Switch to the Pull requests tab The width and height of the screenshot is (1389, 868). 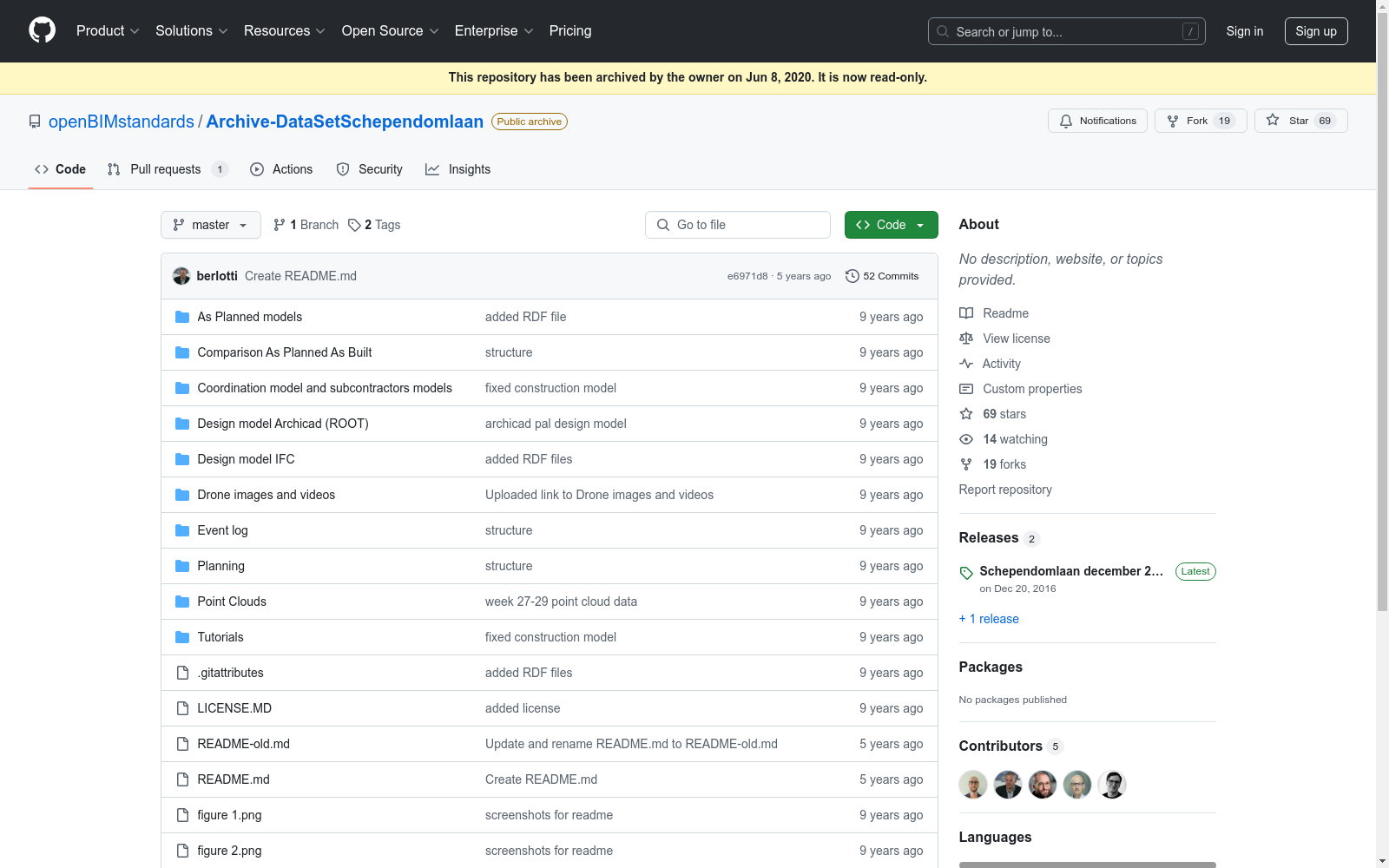tap(168, 169)
